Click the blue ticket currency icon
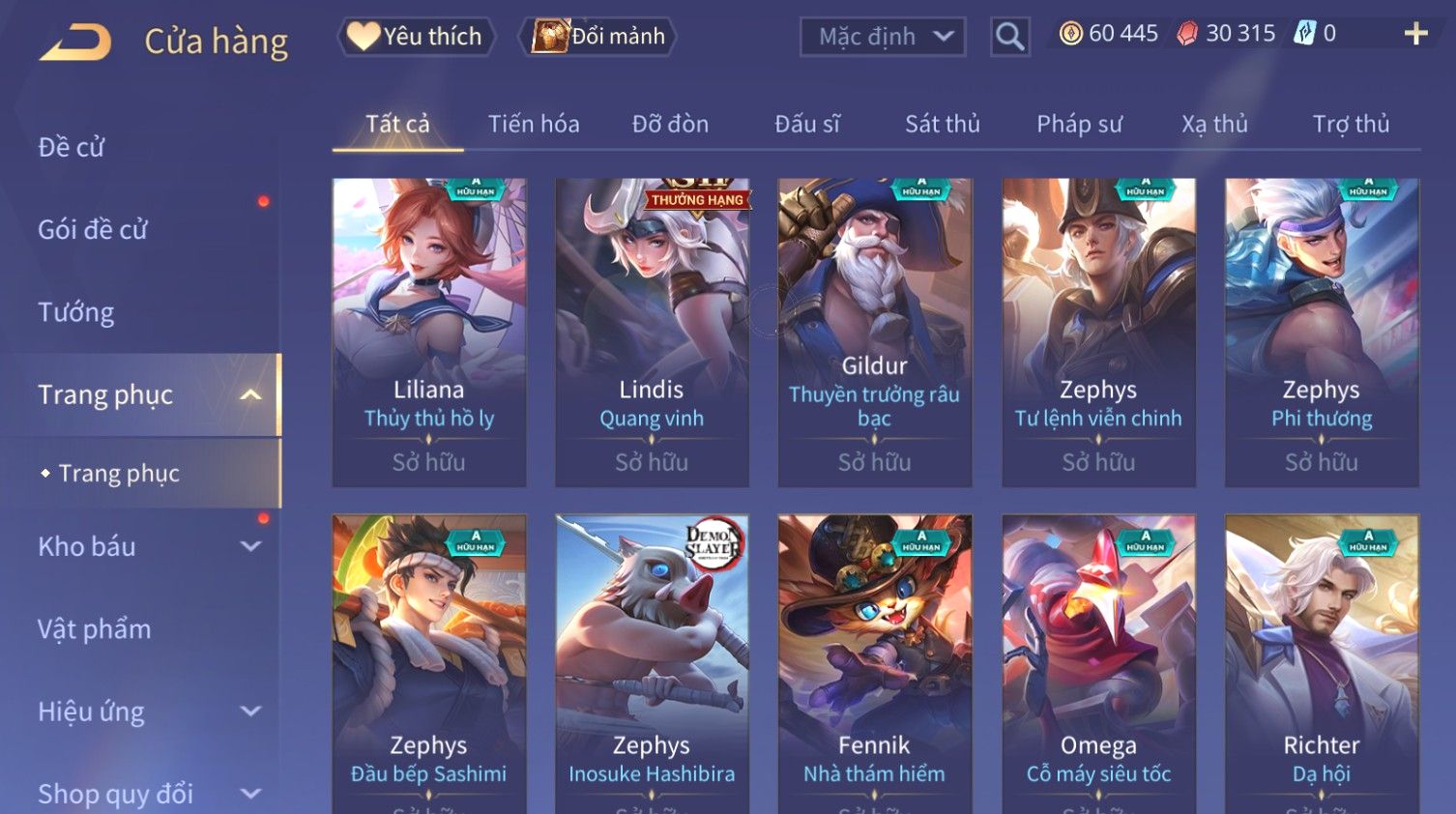1456x814 pixels. click(1305, 34)
